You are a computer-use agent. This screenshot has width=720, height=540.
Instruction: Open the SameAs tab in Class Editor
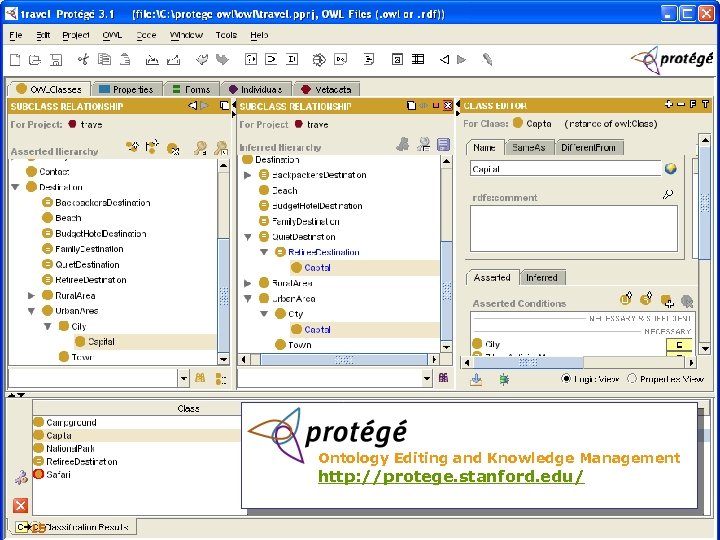coord(529,147)
